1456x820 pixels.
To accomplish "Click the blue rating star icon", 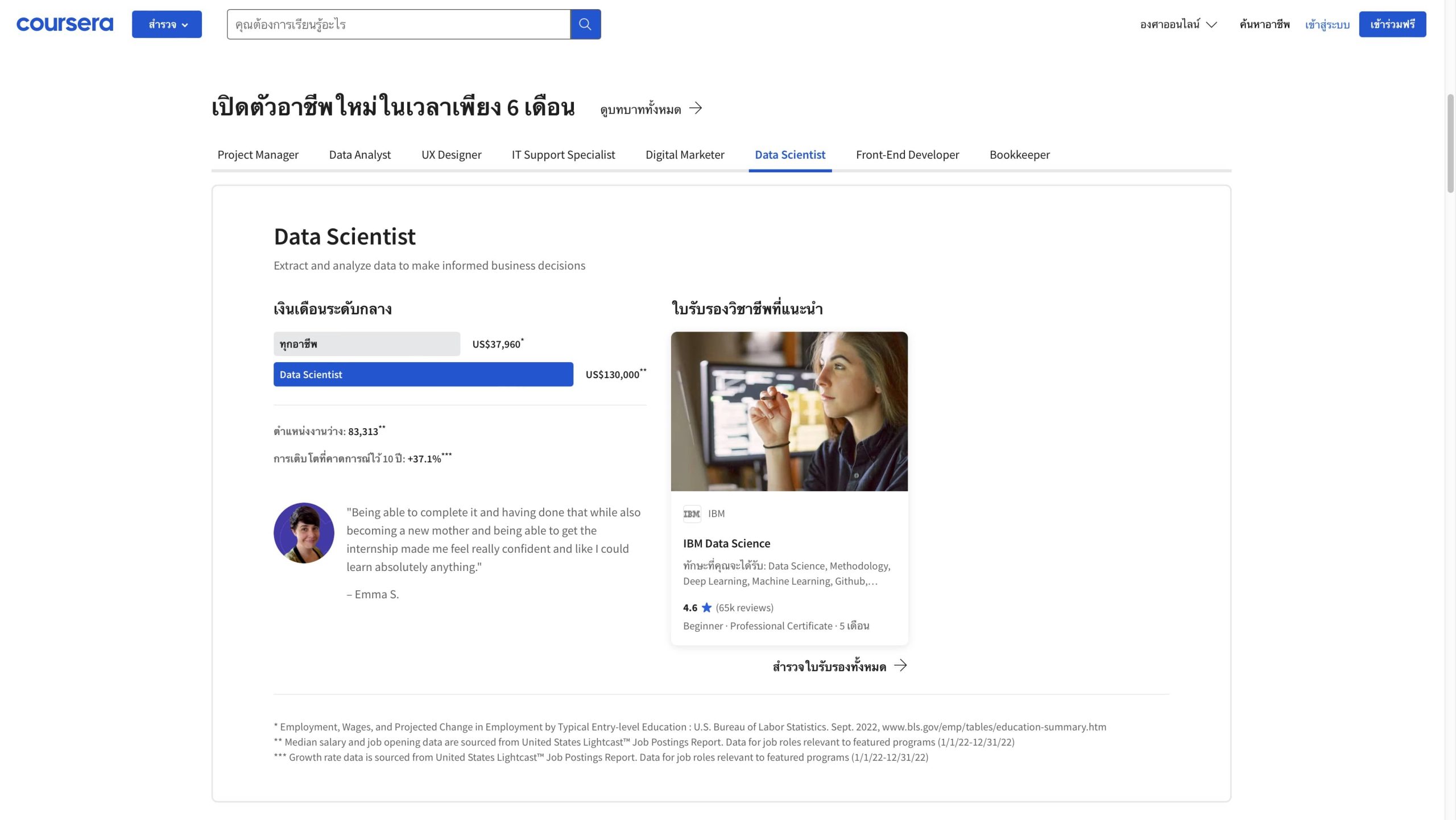I will tap(706, 607).
